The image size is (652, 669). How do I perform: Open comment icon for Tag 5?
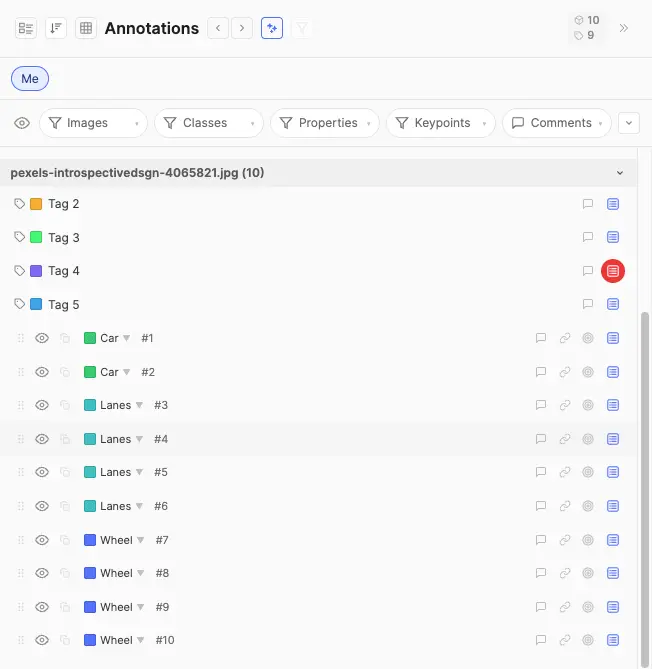588,304
